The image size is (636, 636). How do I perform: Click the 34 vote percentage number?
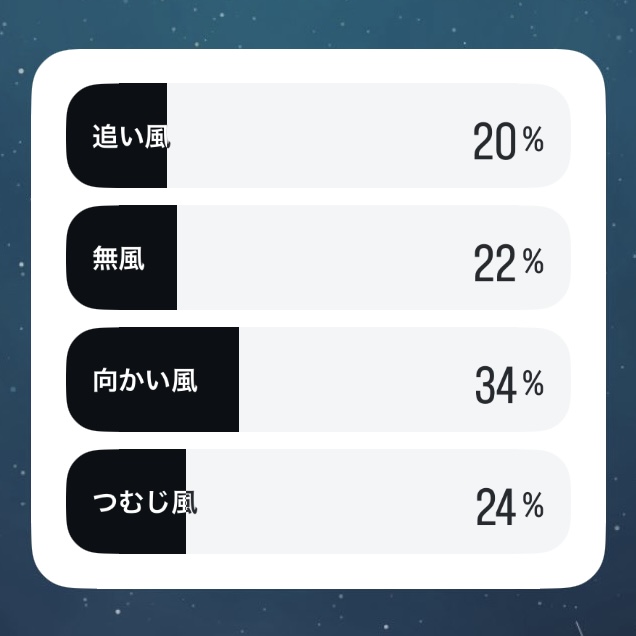pyautogui.click(x=495, y=387)
